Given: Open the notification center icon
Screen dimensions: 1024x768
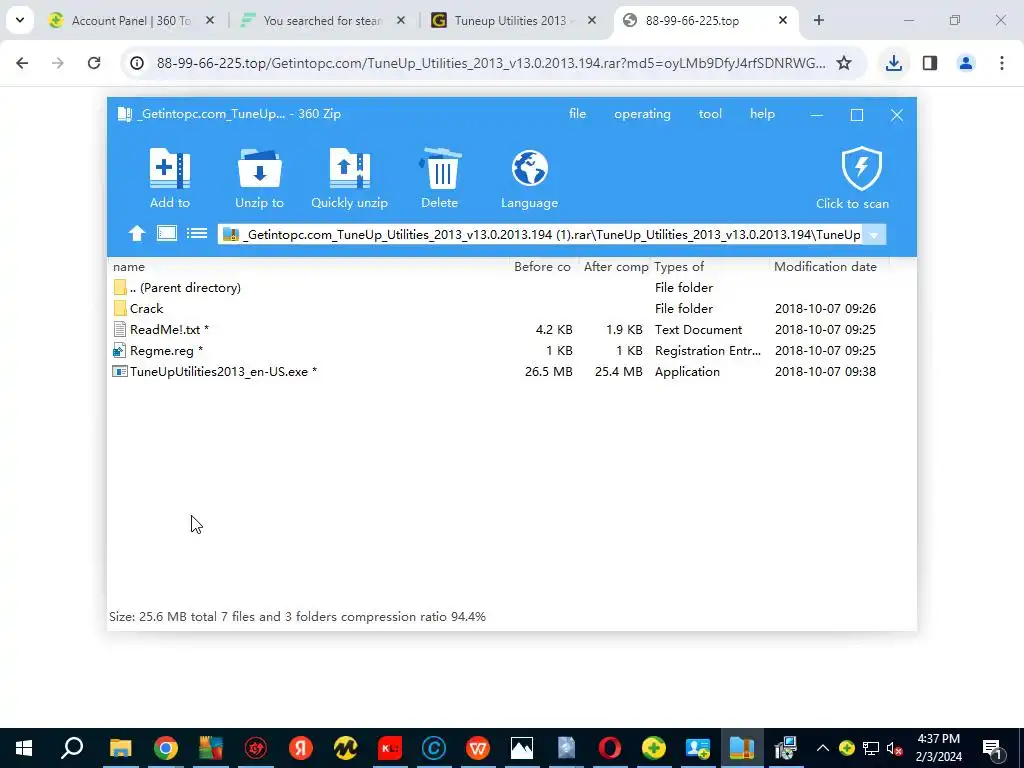Looking at the screenshot, I should [x=992, y=748].
